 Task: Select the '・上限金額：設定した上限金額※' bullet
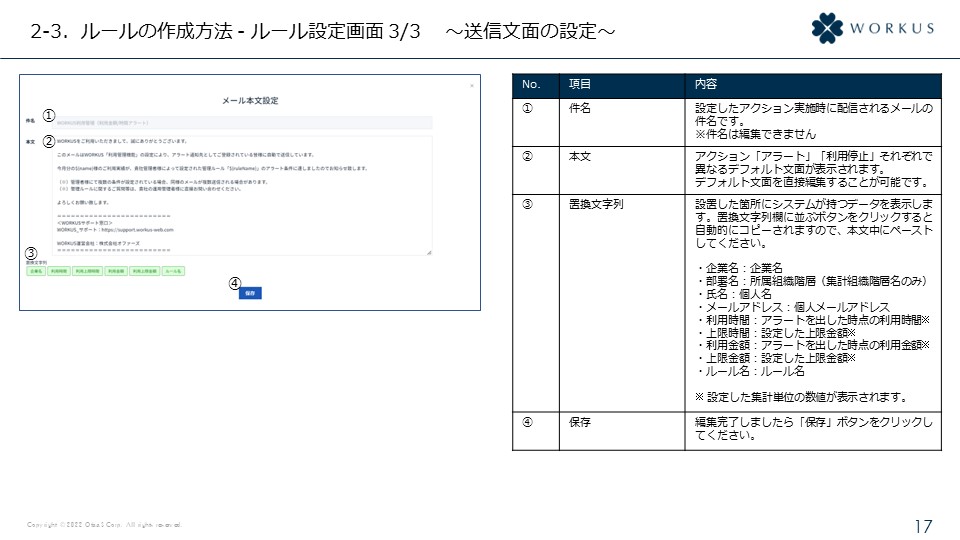click(x=776, y=358)
